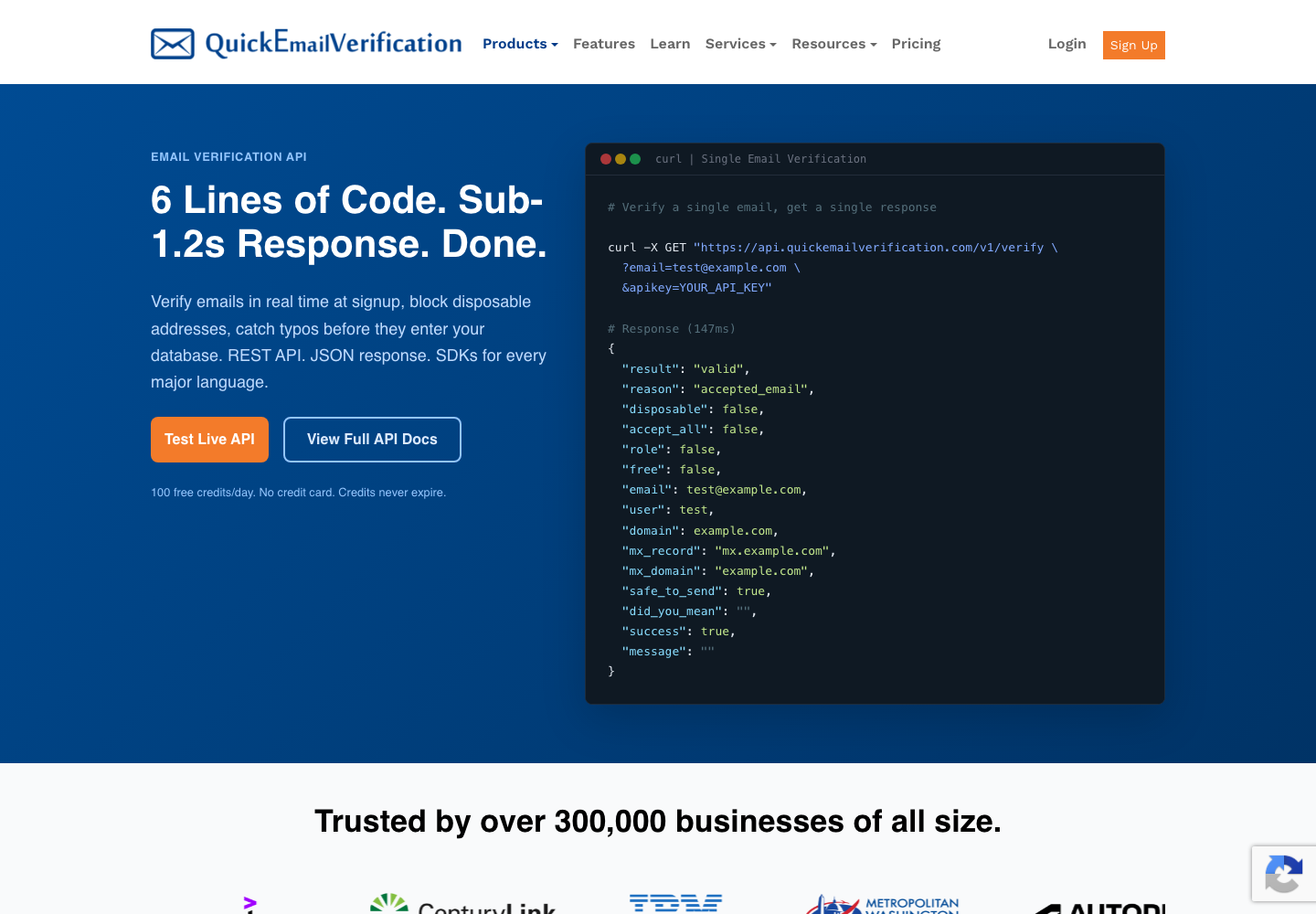
Task: Click the "mx_record" code line
Action: pyautogui.click(x=728, y=551)
